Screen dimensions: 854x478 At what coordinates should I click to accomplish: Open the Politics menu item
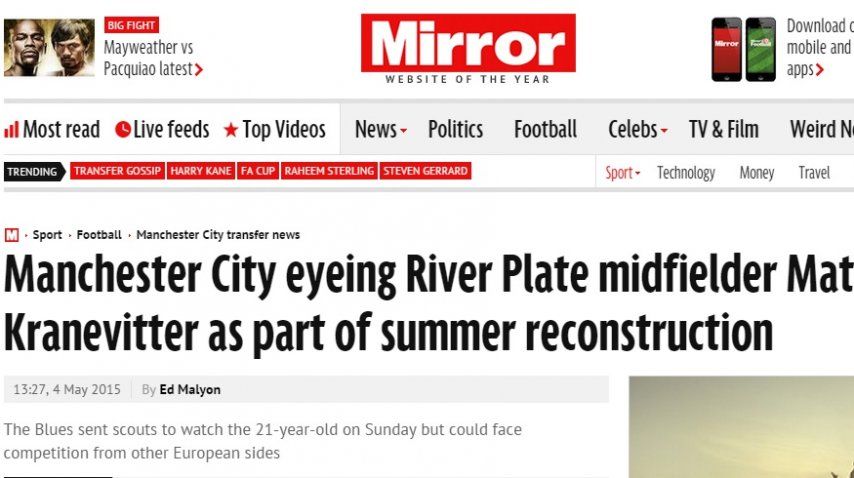coord(455,130)
